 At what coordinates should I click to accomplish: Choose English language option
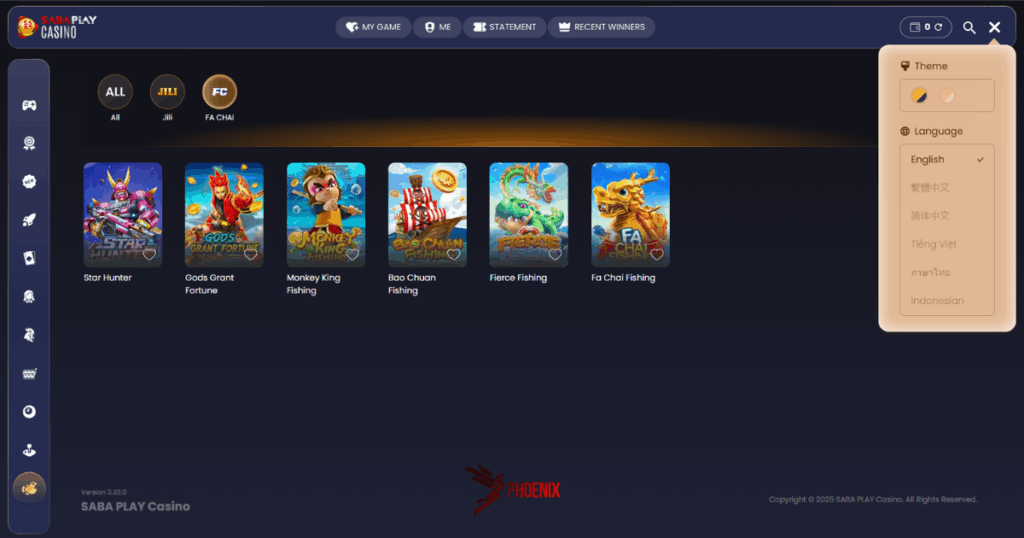click(947, 159)
